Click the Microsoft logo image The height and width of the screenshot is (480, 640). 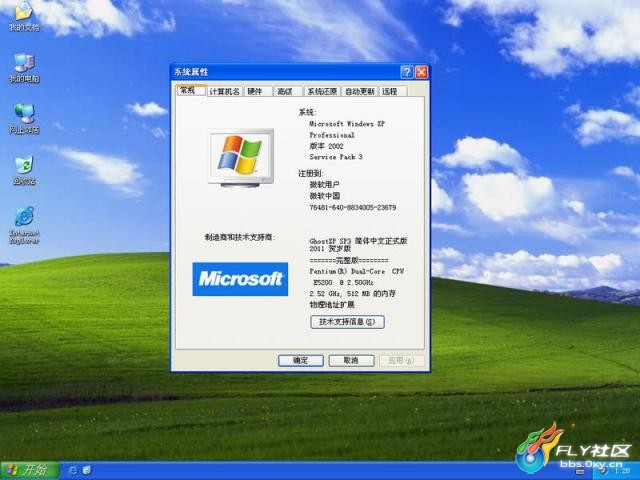point(240,279)
